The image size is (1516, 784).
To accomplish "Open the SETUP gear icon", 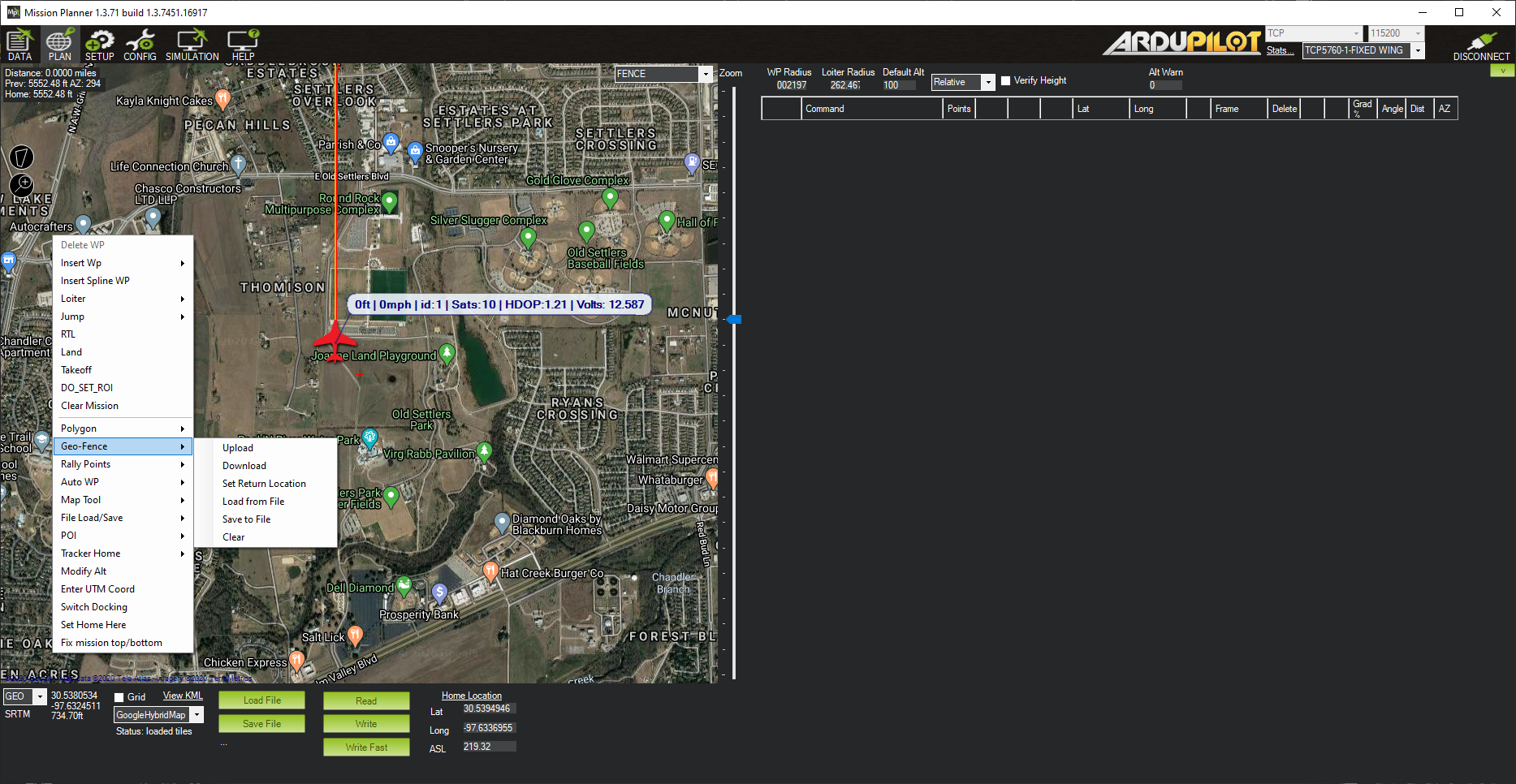I will click(x=99, y=45).
